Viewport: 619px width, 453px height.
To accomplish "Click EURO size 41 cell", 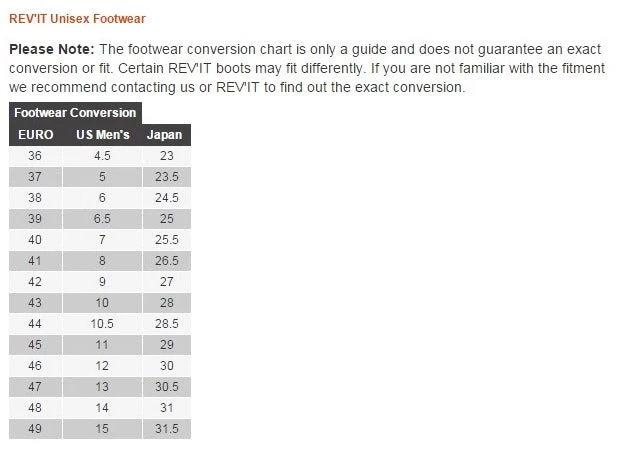I will pos(35,261).
